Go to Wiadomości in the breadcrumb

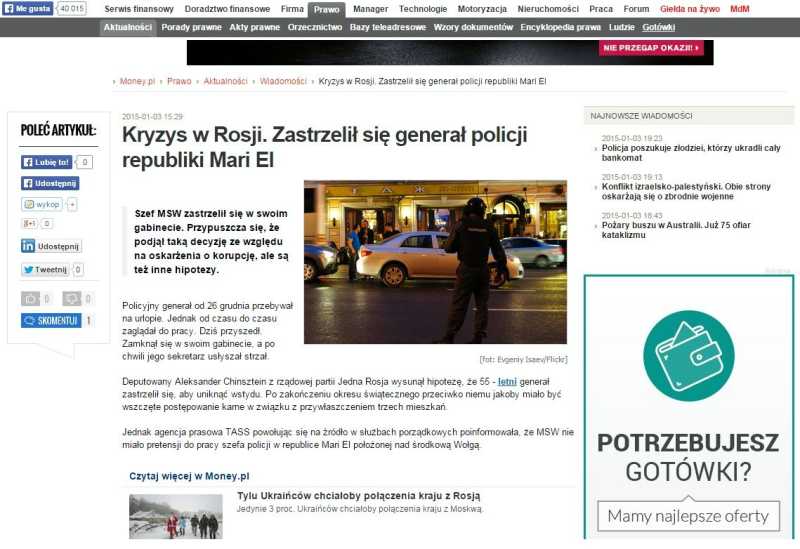(283, 81)
